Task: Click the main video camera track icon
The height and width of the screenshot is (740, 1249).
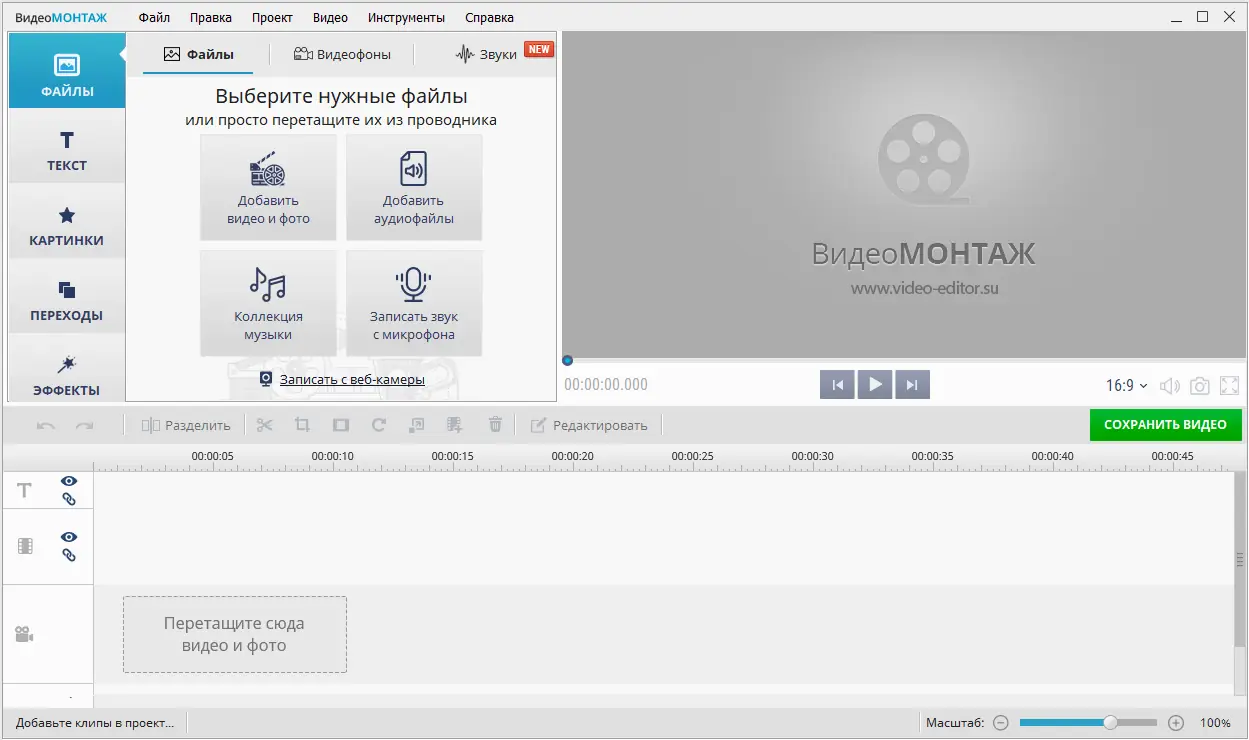Action: (x=24, y=634)
